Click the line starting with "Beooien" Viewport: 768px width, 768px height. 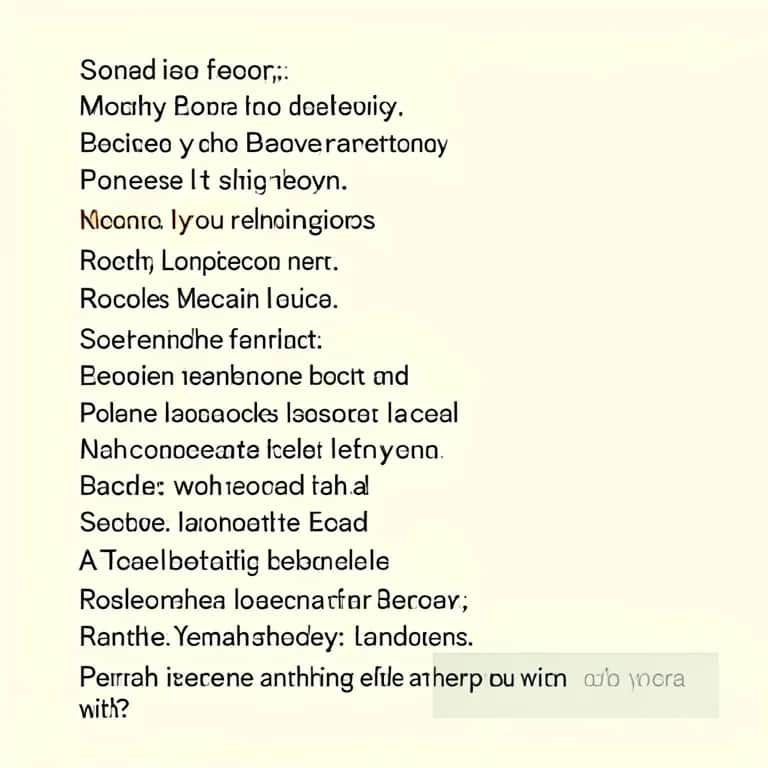point(243,377)
